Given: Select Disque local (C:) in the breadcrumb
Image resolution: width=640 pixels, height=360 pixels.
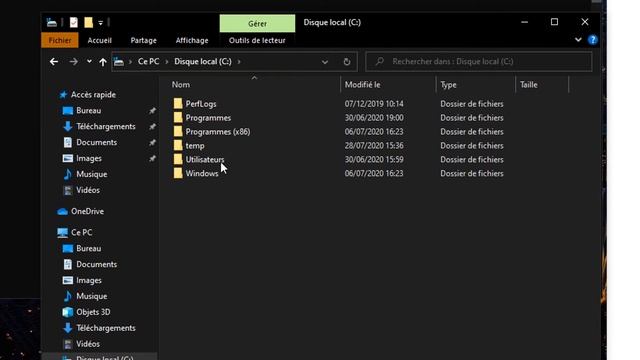Looking at the screenshot, I should coord(203,62).
